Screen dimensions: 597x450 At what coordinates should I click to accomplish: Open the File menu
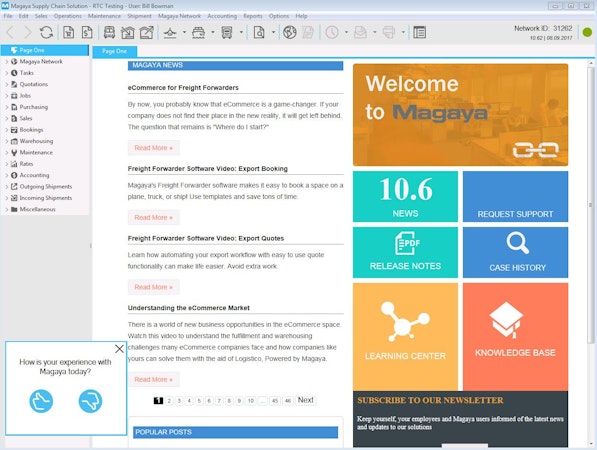point(8,16)
